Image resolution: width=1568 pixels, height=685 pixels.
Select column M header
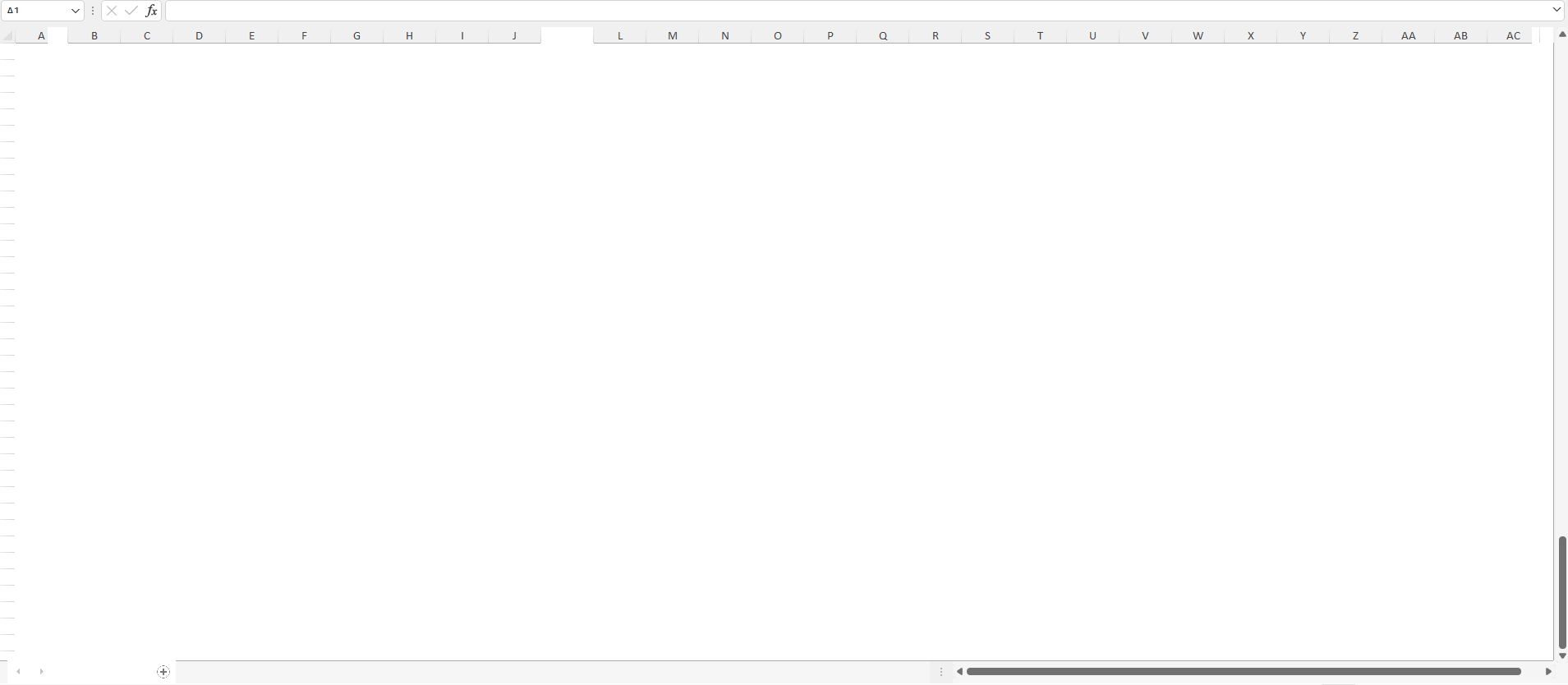coord(673,35)
